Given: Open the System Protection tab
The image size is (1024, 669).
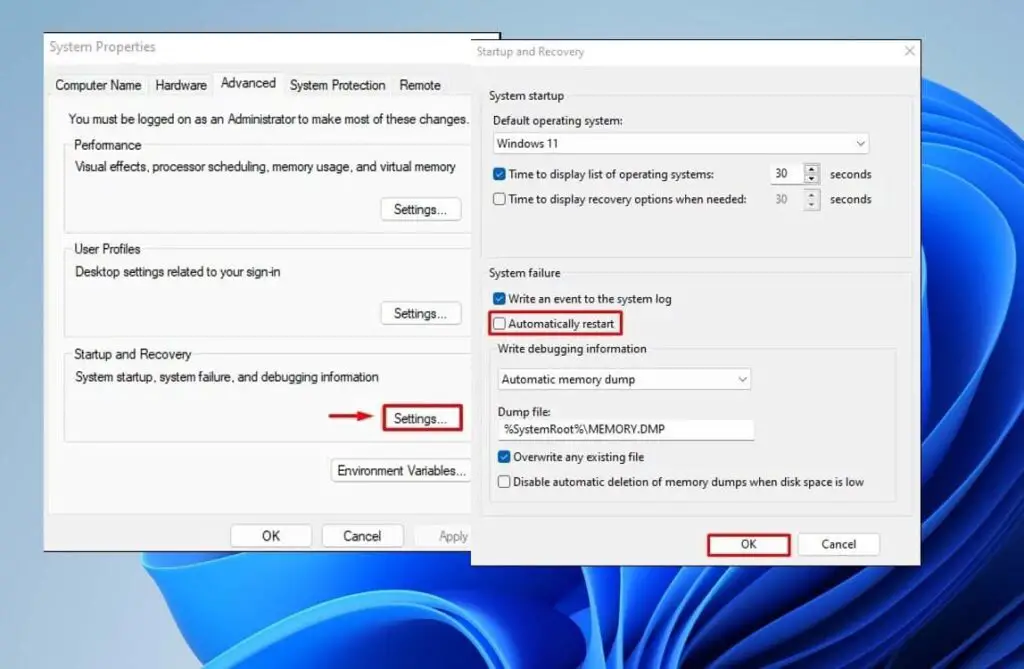Looking at the screenshot, I should click(337, 85).
